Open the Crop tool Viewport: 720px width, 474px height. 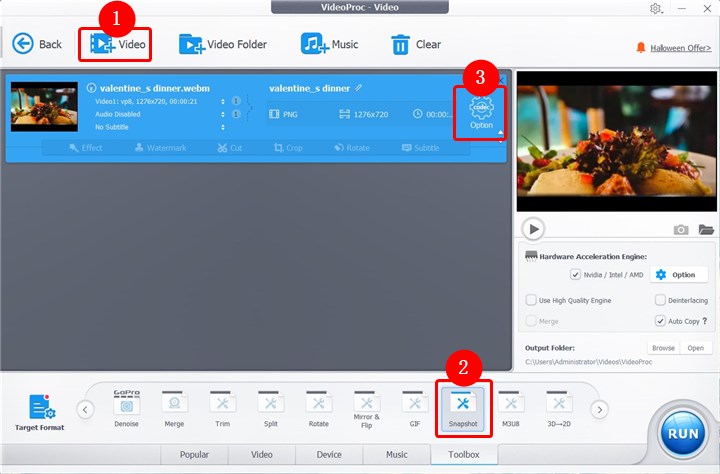click(x=288, y=148)
